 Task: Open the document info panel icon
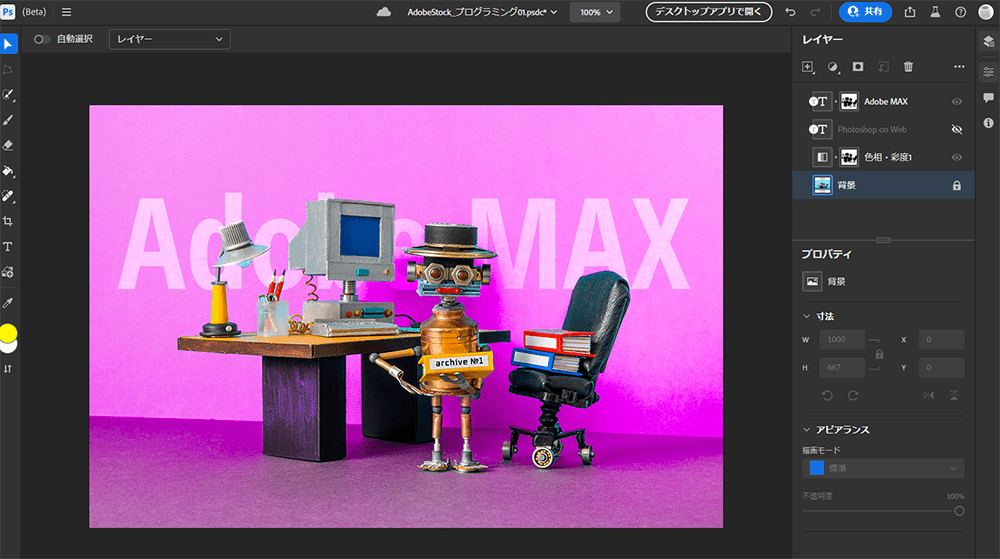click(x=989, y=123)
